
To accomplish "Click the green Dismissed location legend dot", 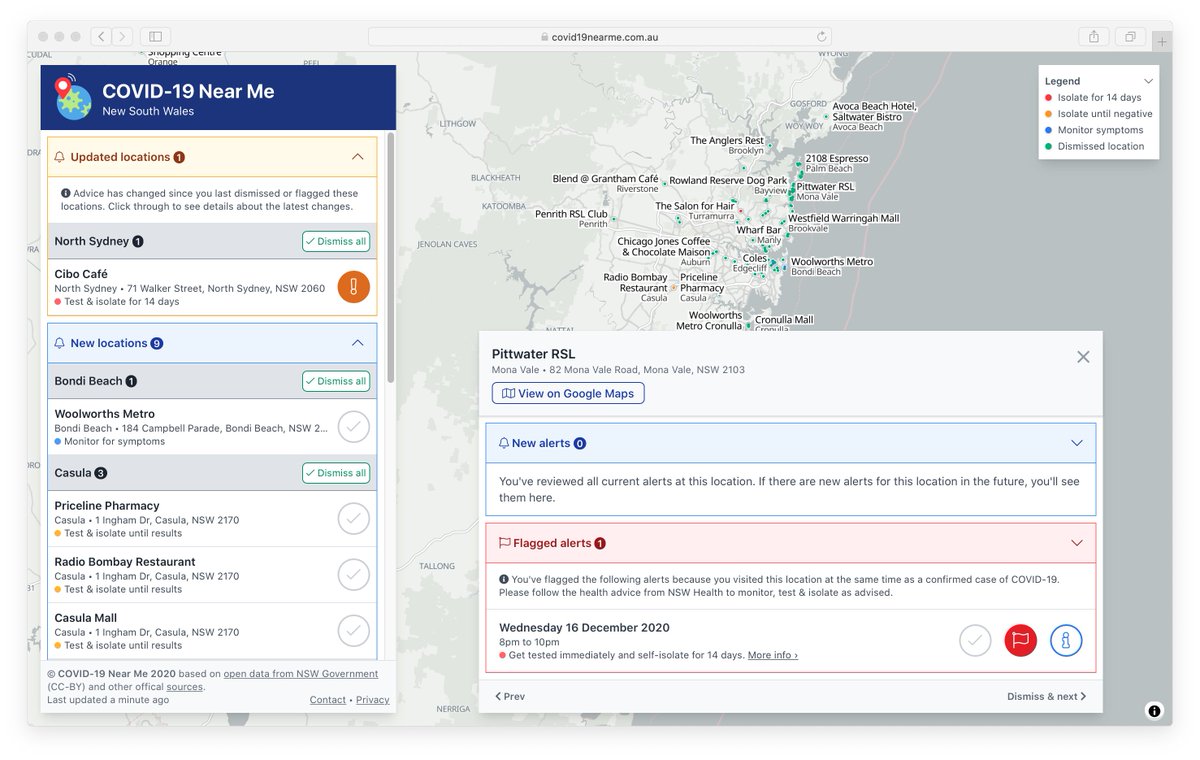I will (x=1049, y=146).
